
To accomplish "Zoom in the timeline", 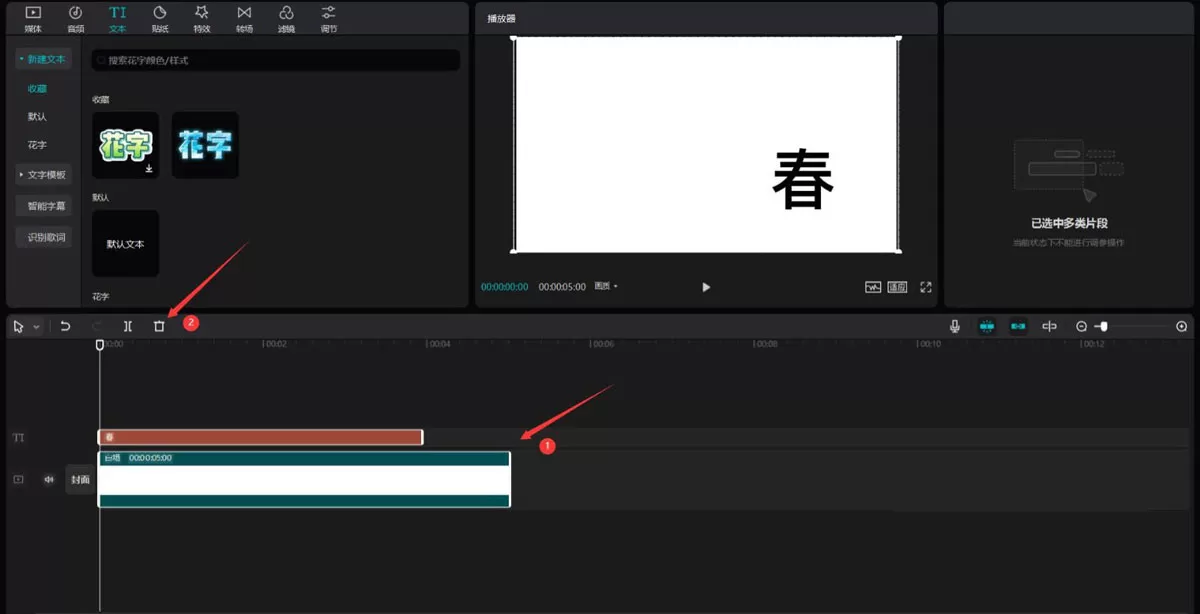I will [1181, 327].
